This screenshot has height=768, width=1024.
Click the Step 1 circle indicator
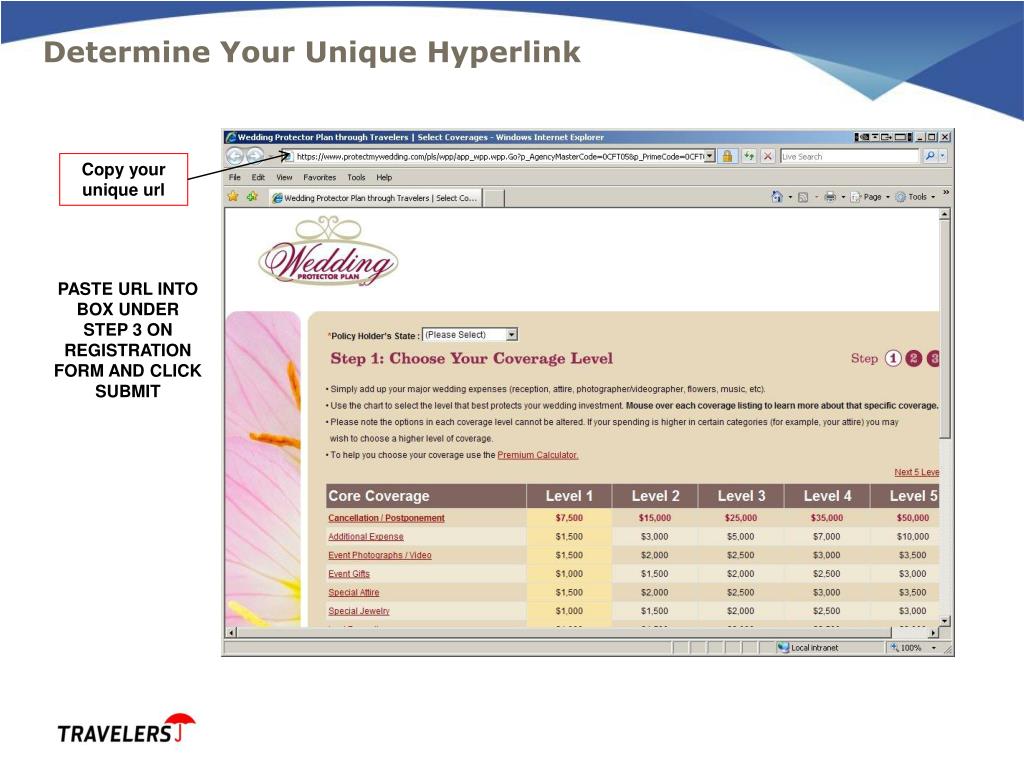pyautogui.click(x=893, y=358)
